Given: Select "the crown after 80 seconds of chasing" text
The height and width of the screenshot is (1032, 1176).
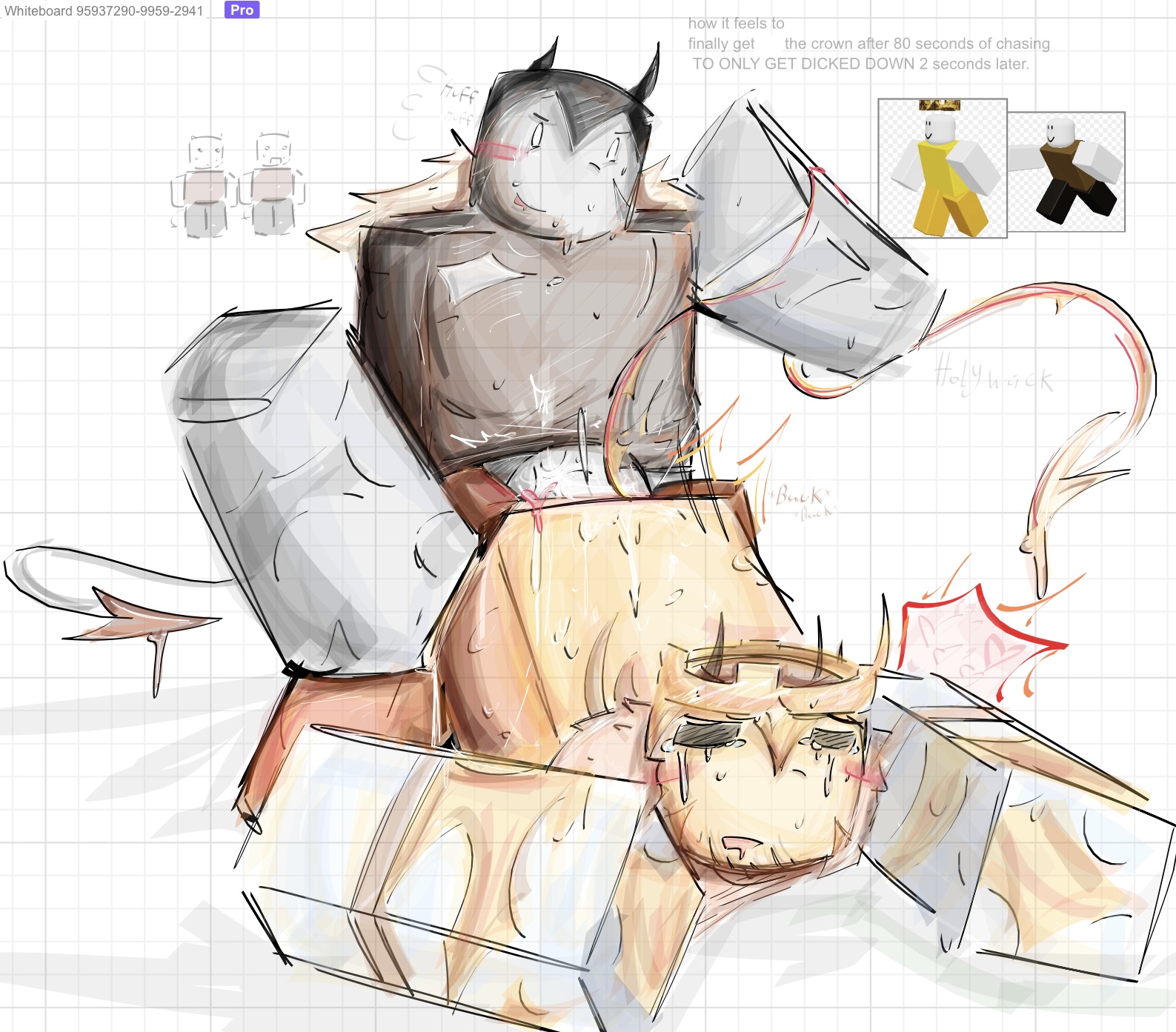Looking at the screenshot, I should (917, 44).
